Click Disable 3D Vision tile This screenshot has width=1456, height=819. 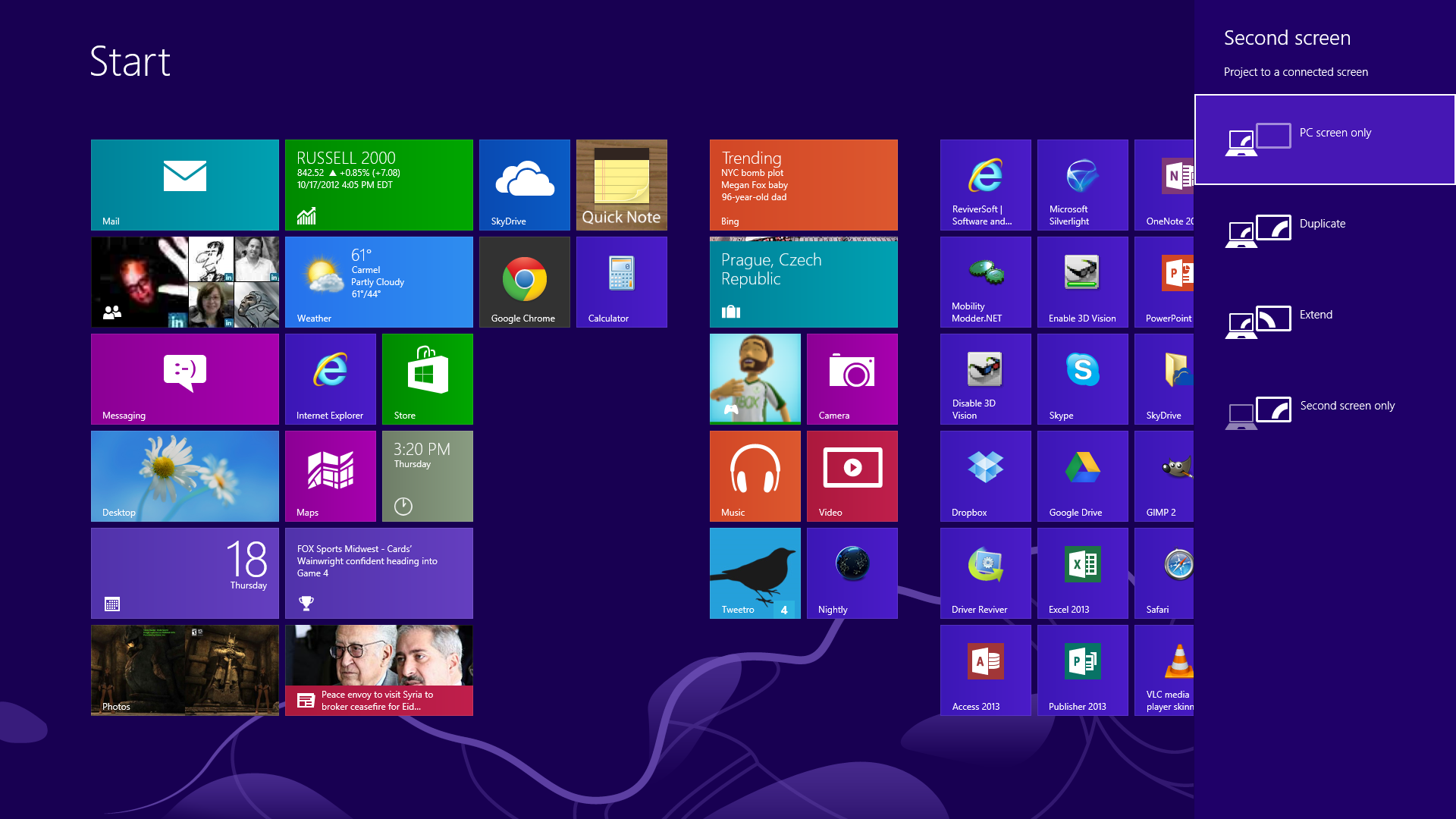(x=986, y=379)
